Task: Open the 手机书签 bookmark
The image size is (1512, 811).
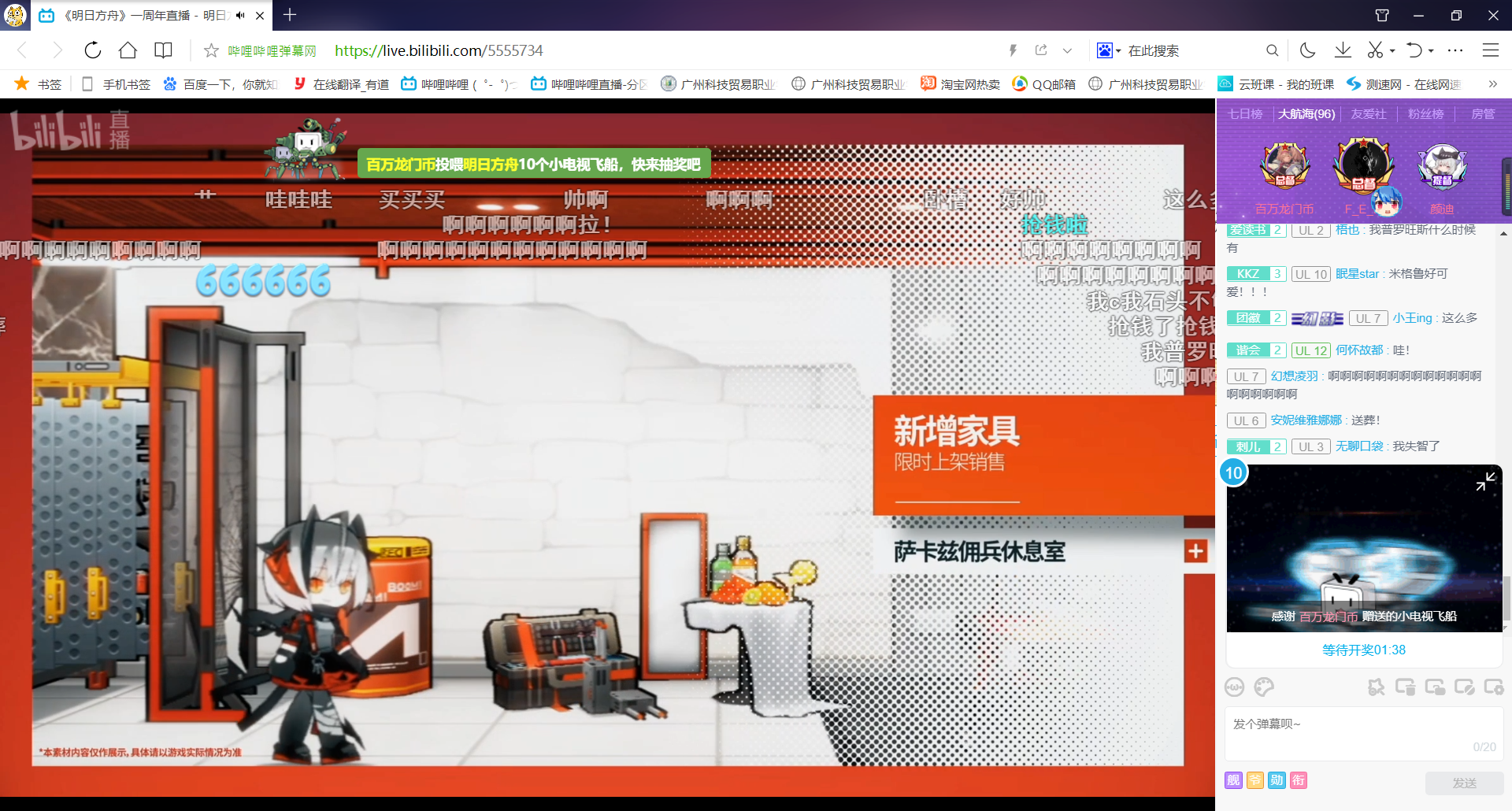Action: pyautogui.click(x=116, y=83)
